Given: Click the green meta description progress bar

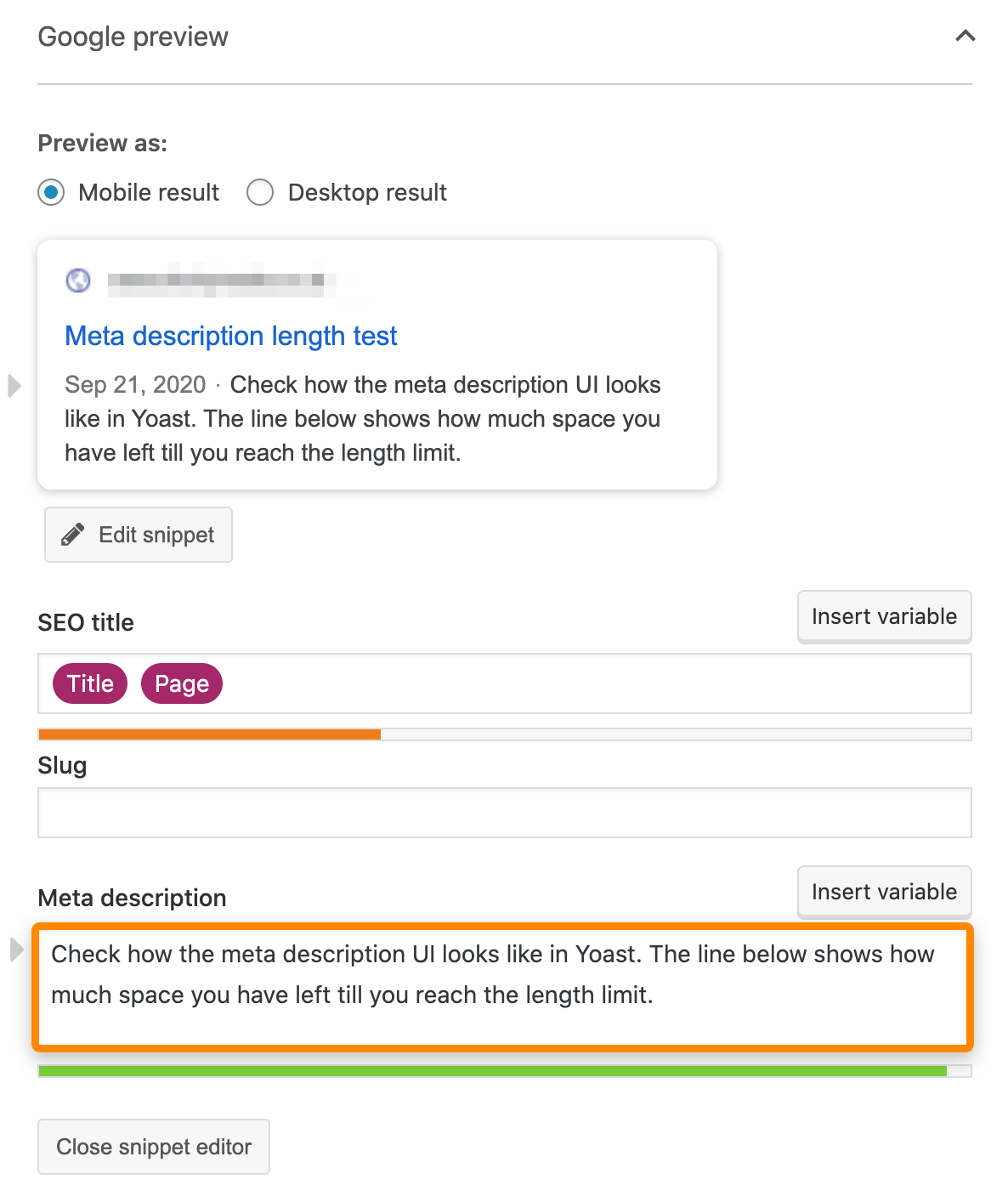Looking at the screenshot, I should coord(493,1070).
